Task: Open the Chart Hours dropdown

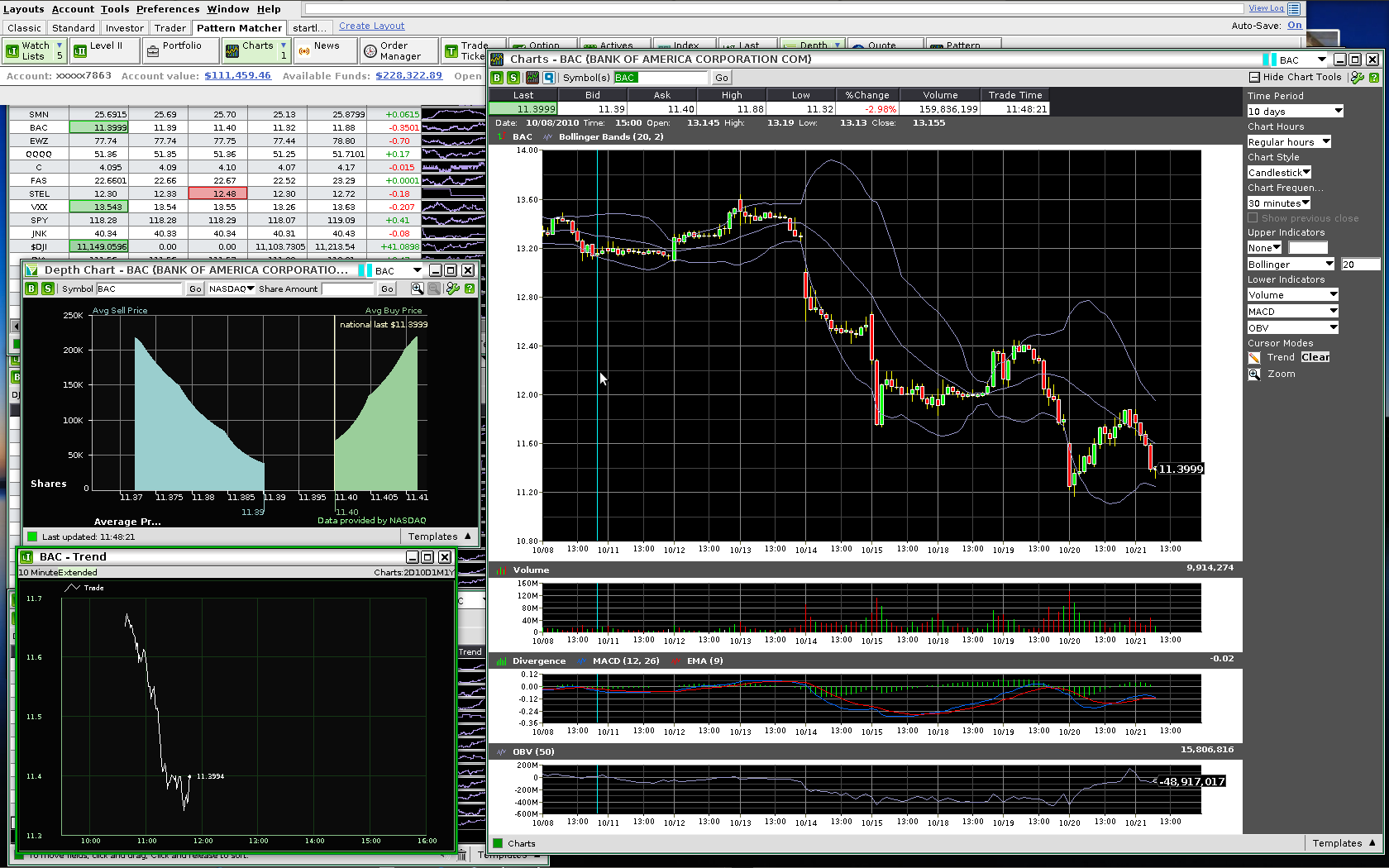Action: pos(1289,141)
